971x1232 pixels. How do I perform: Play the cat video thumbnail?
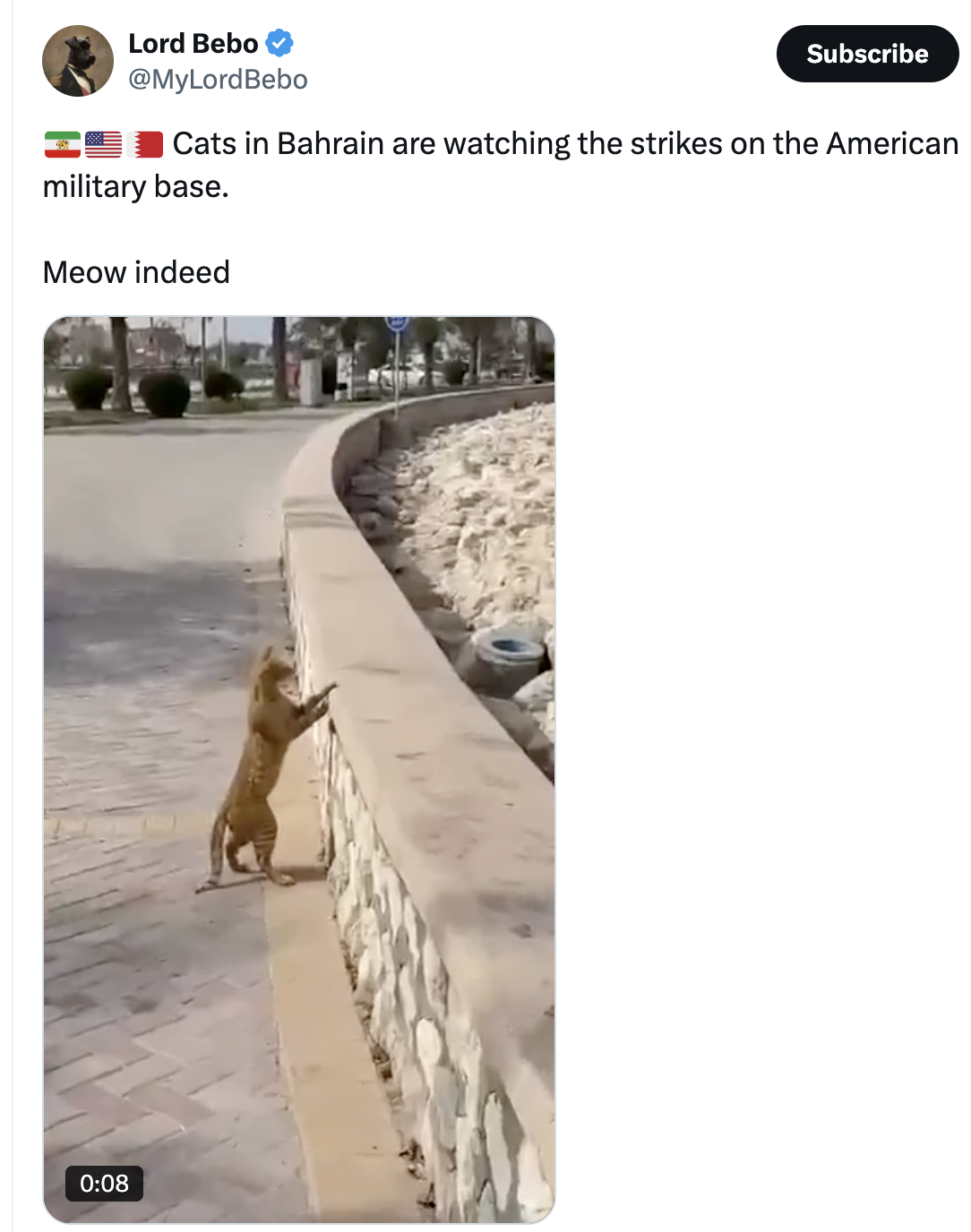(299, 769)
